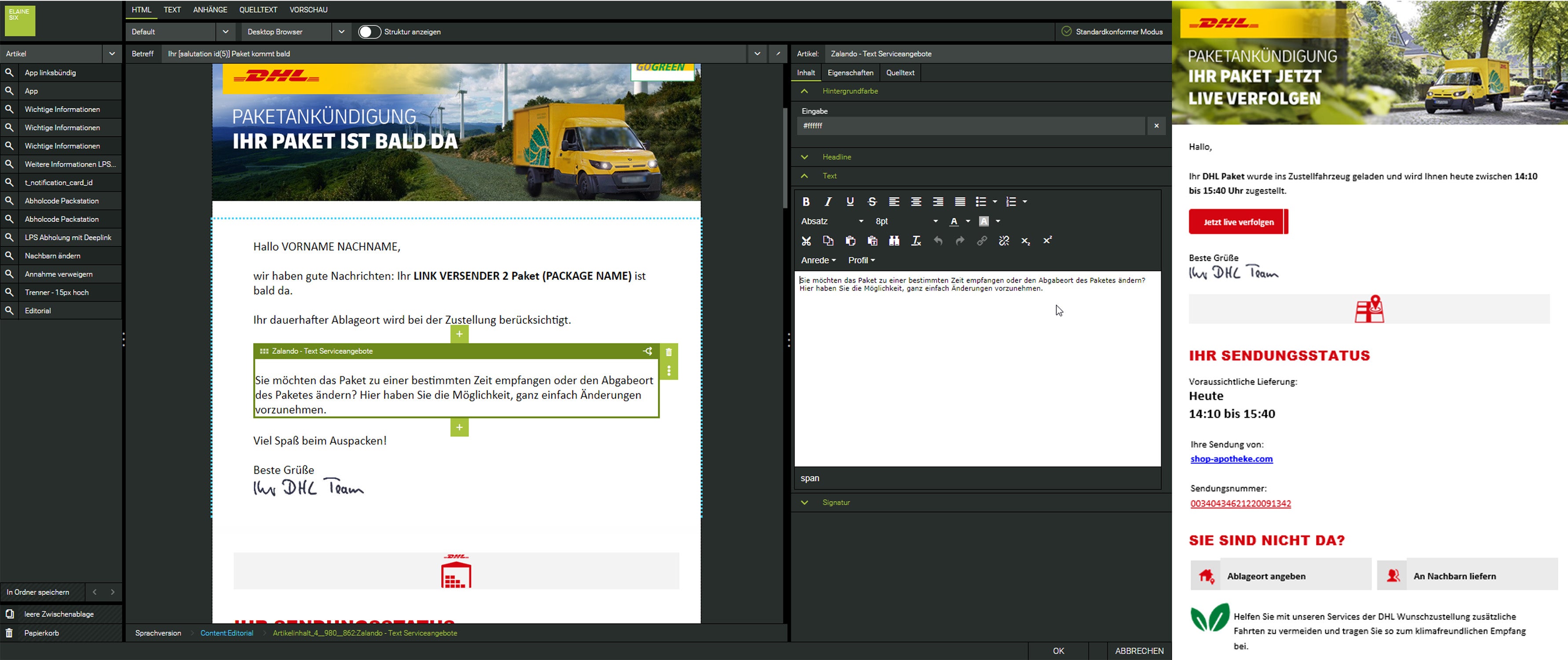Enable superscript formatting
Screen dimensions: 1568x660
1048,241
